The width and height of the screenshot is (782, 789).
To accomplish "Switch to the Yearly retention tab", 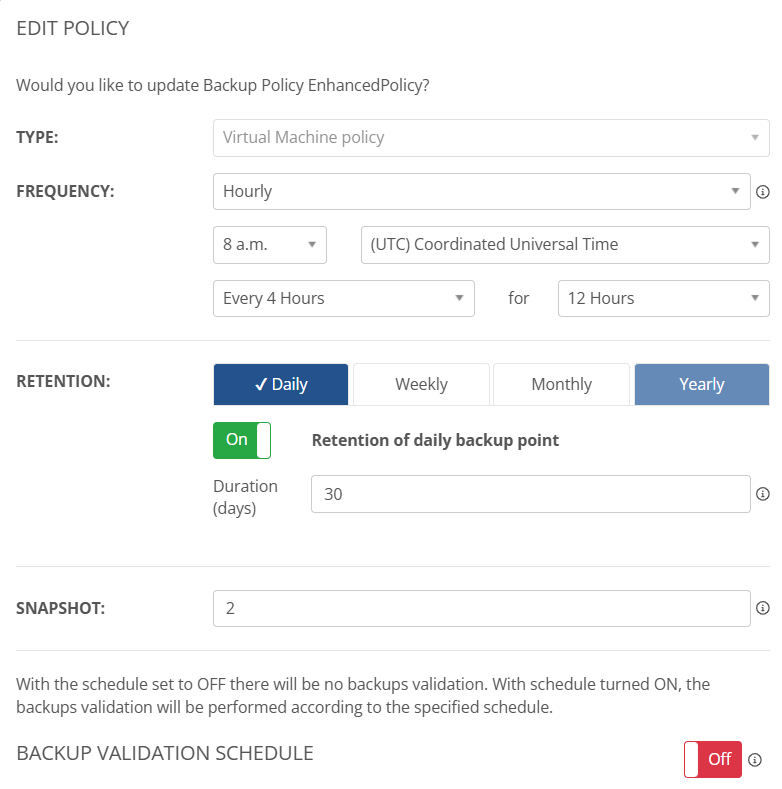I will (x=701, y=384).
